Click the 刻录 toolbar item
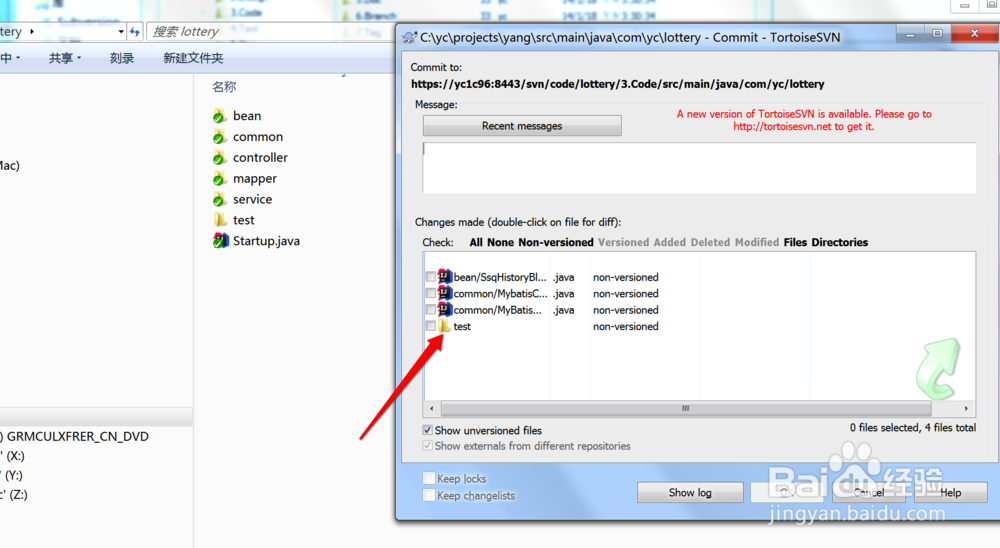Viewport: 1000px width, 548px height. coord(122,58)
